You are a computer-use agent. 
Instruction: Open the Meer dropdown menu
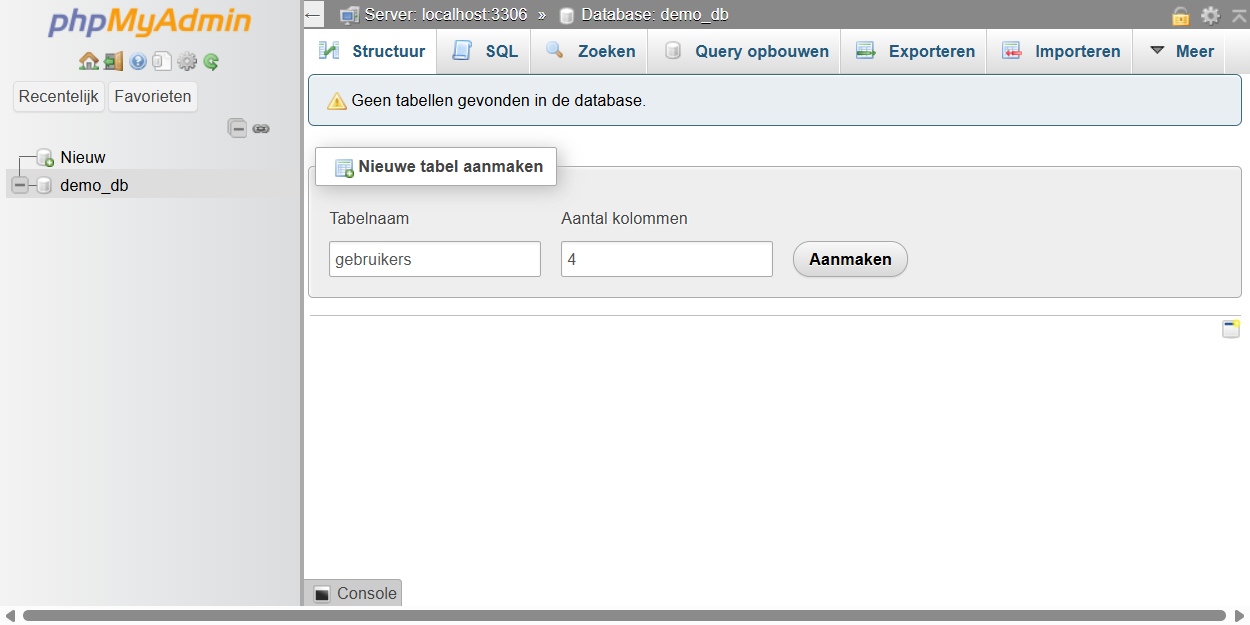(x=1181, y=51)
